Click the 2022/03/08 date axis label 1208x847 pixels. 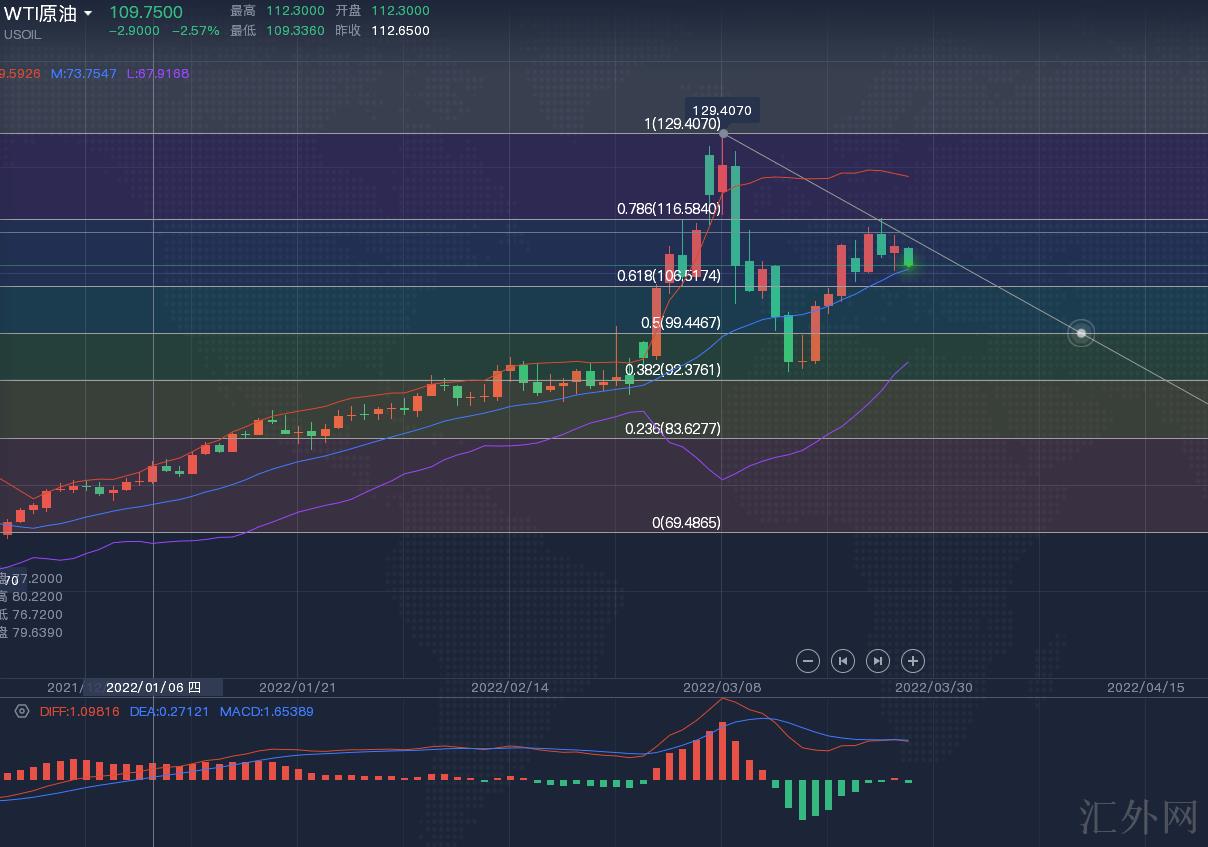click(x=721, y=687)
